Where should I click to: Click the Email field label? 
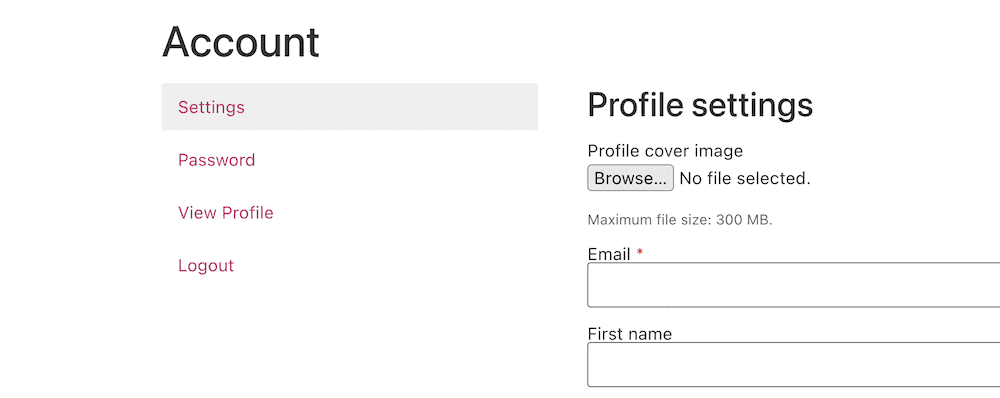tap(609, 254)
